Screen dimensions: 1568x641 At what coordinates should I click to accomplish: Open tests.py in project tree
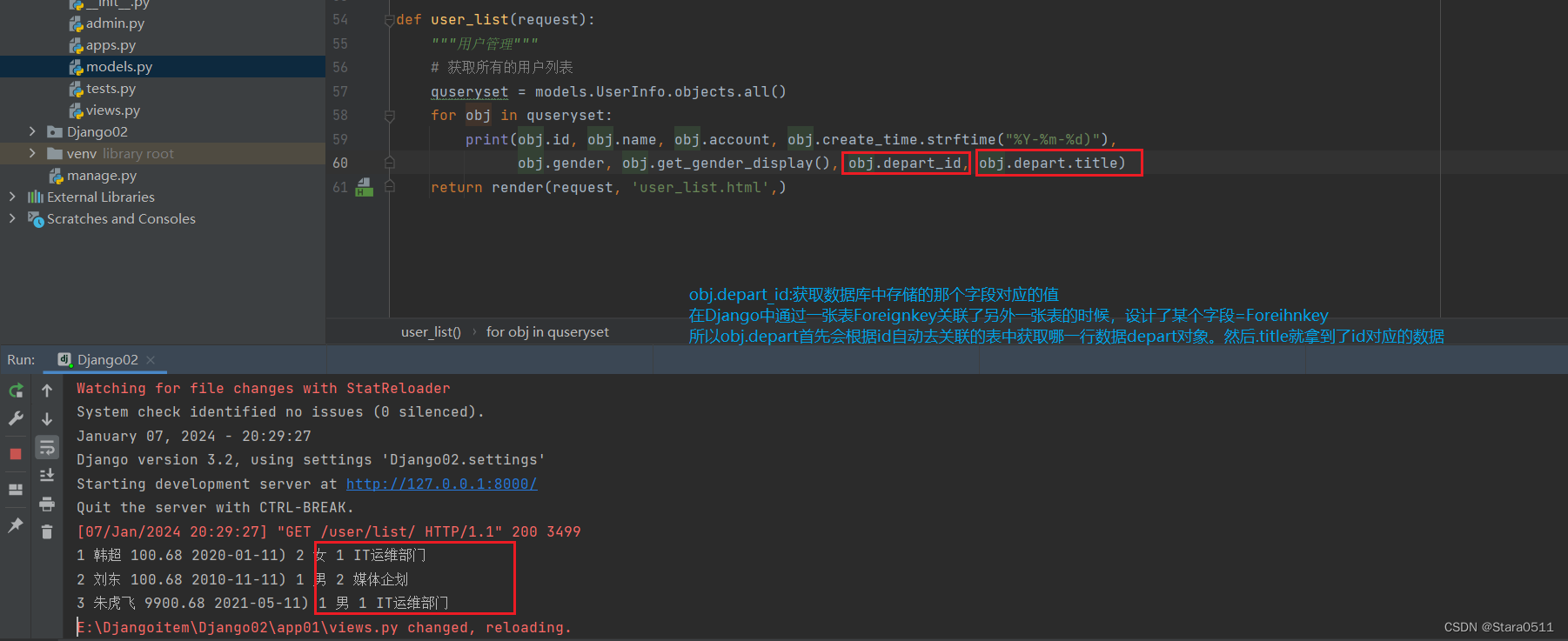[111, 89]
